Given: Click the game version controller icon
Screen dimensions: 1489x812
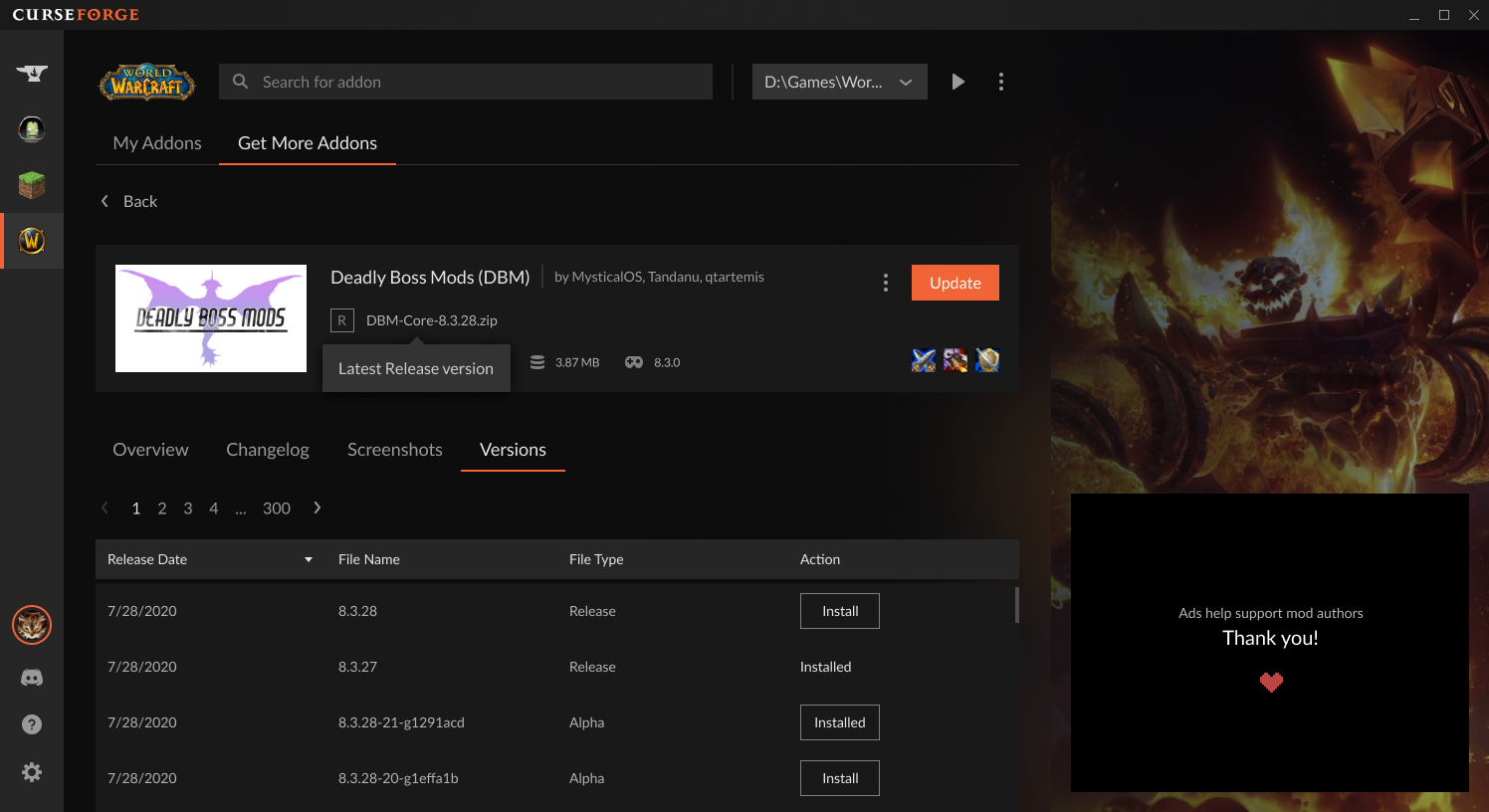Looking at the screenshot, I should [634, 362].
